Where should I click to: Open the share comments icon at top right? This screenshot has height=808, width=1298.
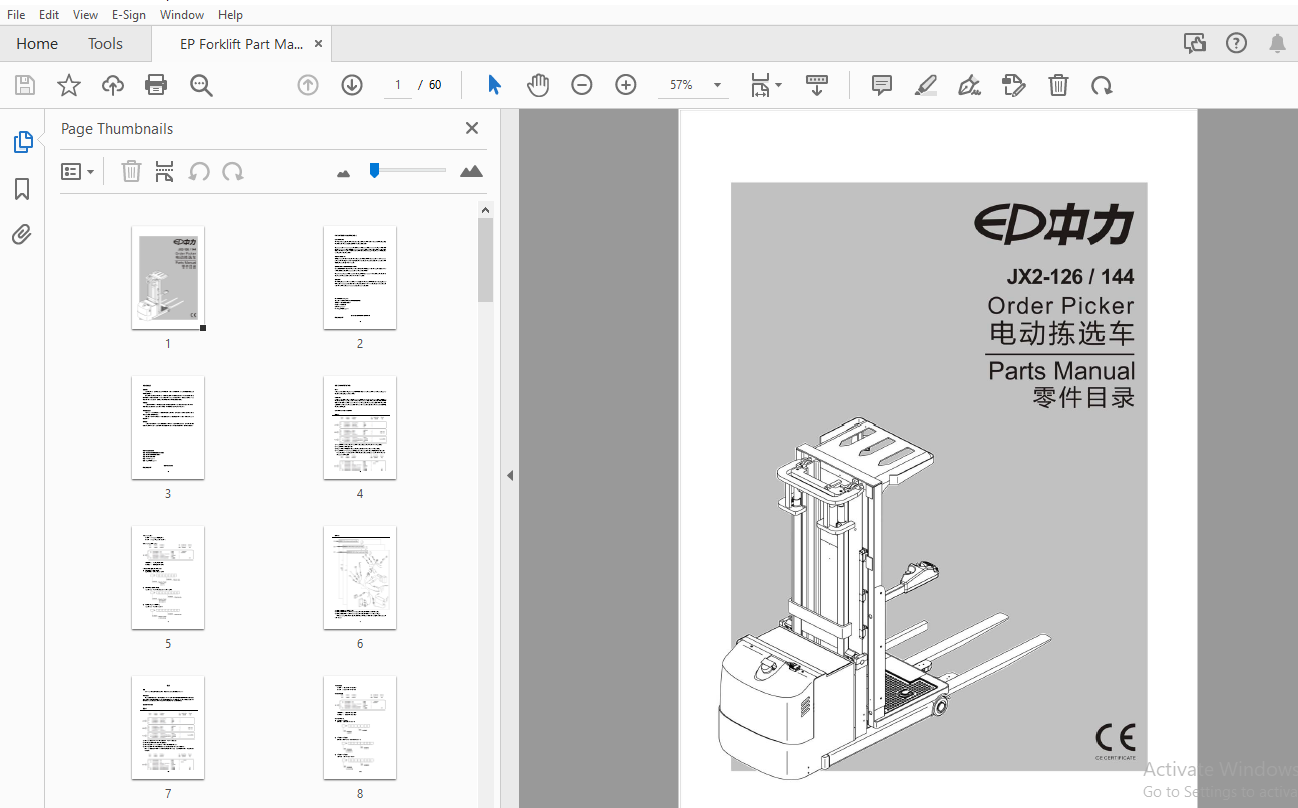[x=1195, y=43]
